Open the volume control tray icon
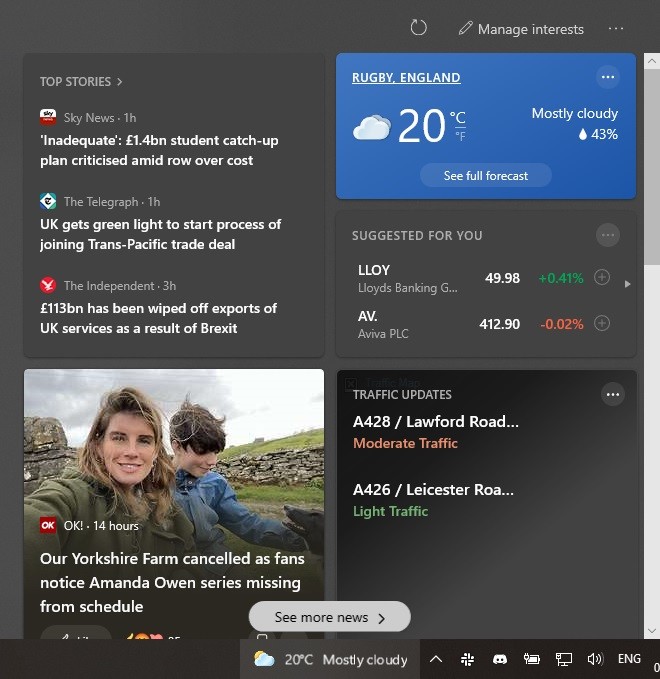 pyautogui.click(x=595, y=659)
